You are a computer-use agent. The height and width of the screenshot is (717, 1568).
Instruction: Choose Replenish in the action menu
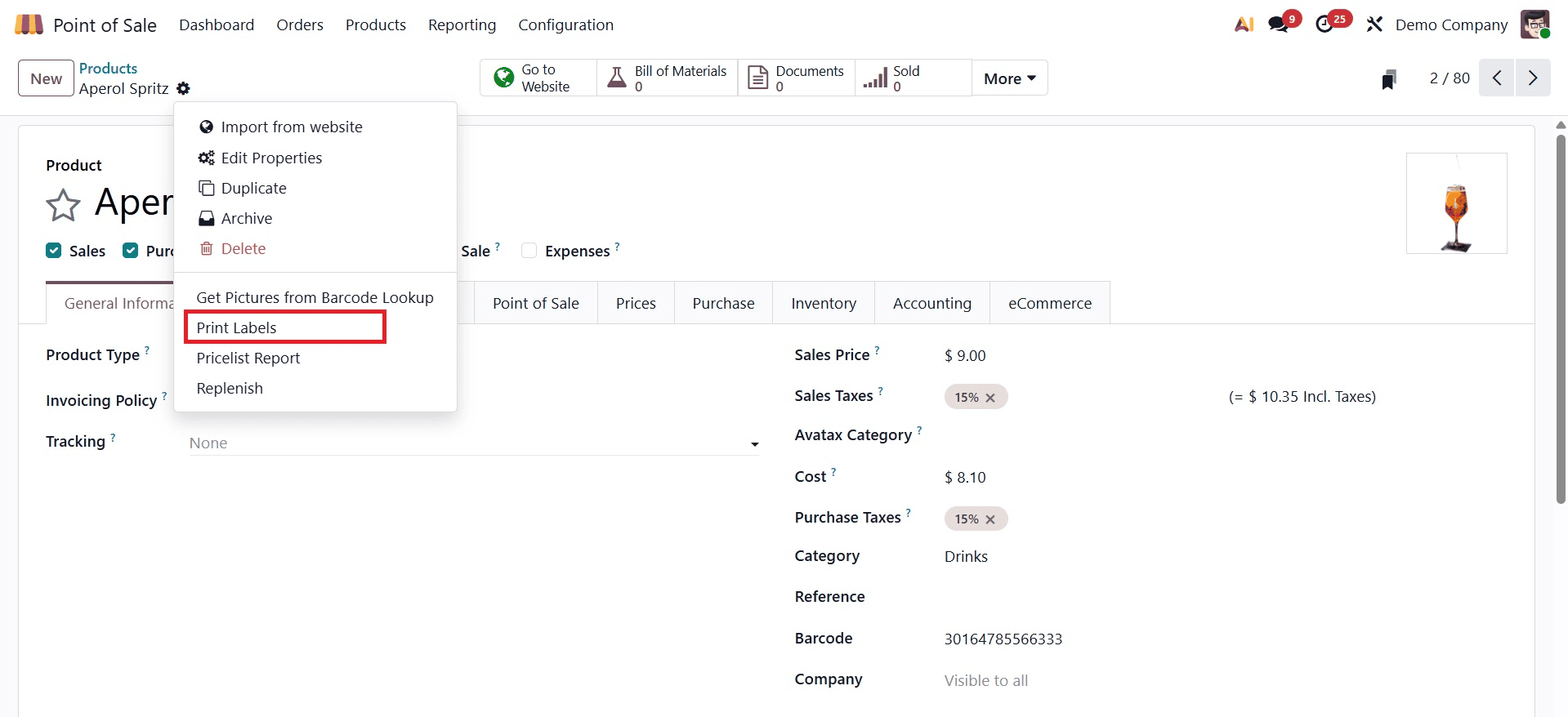coord(315,388)
